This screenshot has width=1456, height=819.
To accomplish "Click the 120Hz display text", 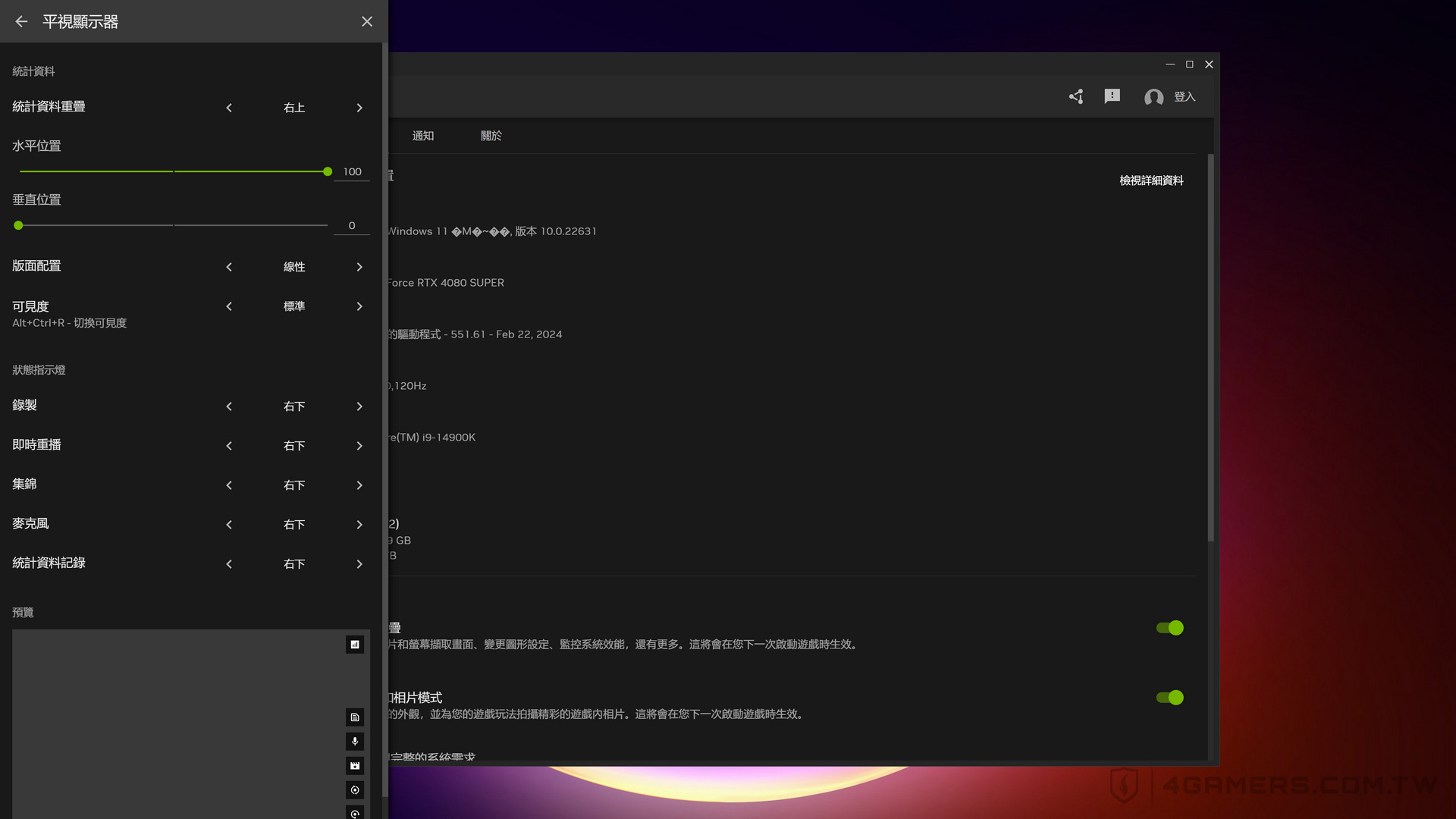I will pyautogui.click(x=408, y=386).
